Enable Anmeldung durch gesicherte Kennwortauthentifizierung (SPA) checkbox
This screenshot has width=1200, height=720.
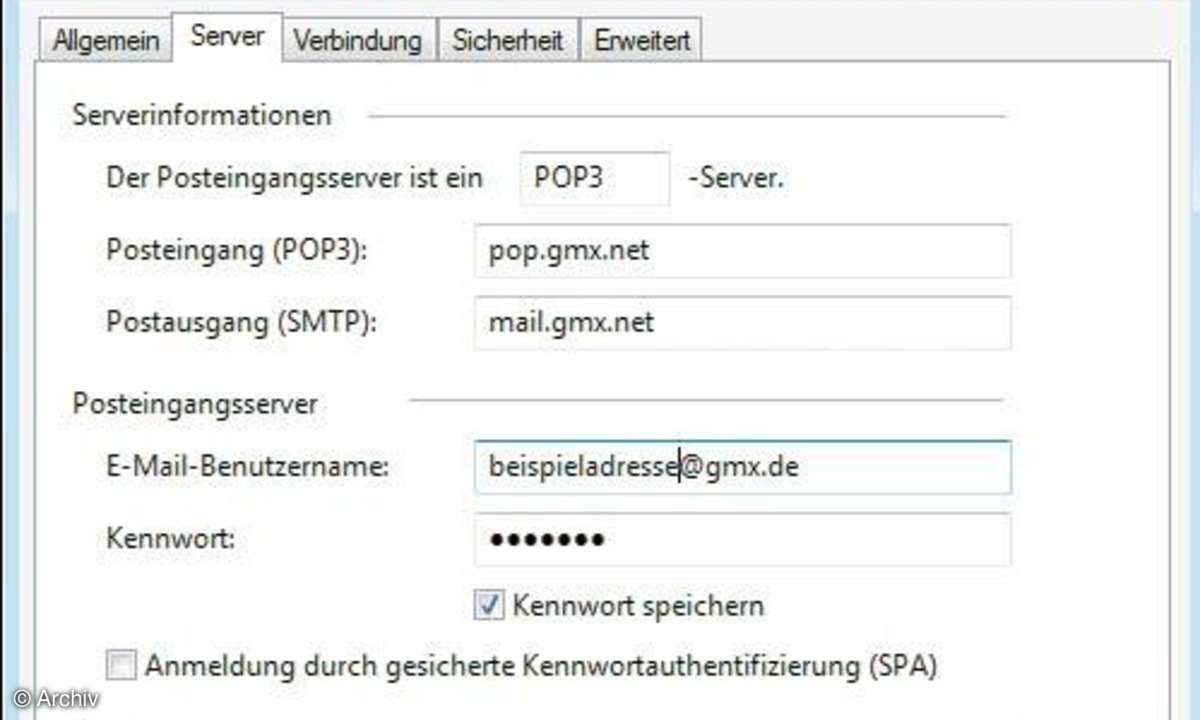(121, 665)
